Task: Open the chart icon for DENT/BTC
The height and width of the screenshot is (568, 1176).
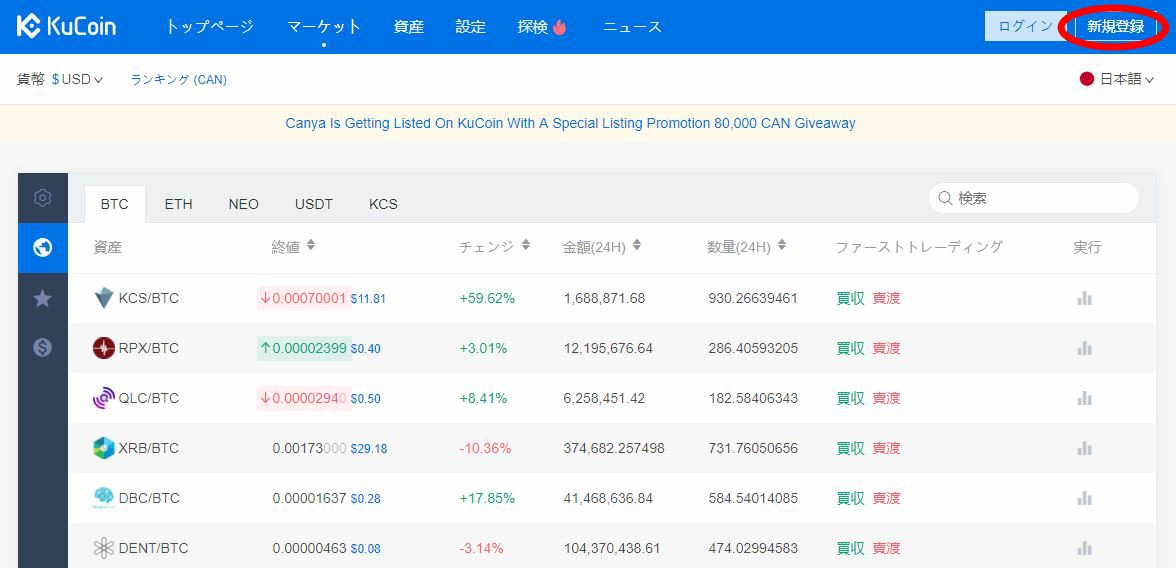Action: [1084, 548]
